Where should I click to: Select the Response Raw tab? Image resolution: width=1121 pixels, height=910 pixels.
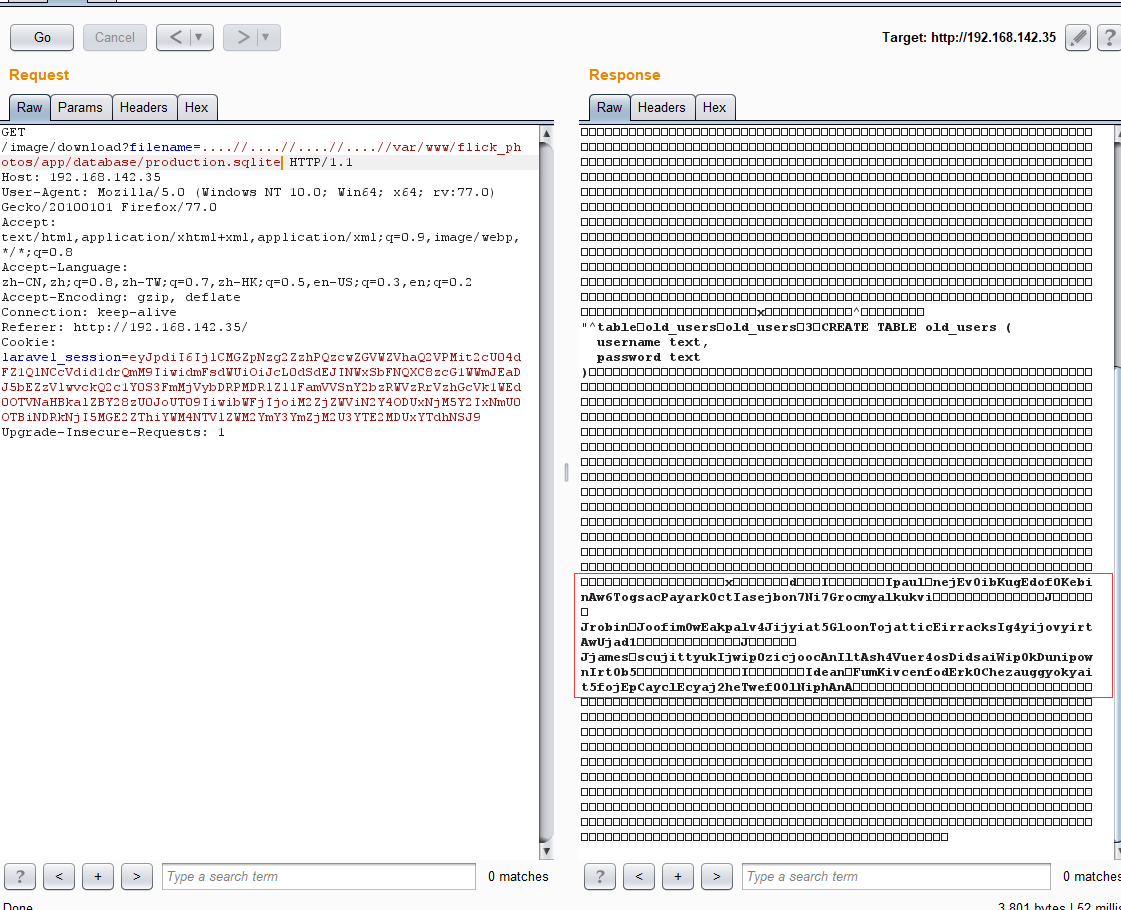(x=609, y=107)
